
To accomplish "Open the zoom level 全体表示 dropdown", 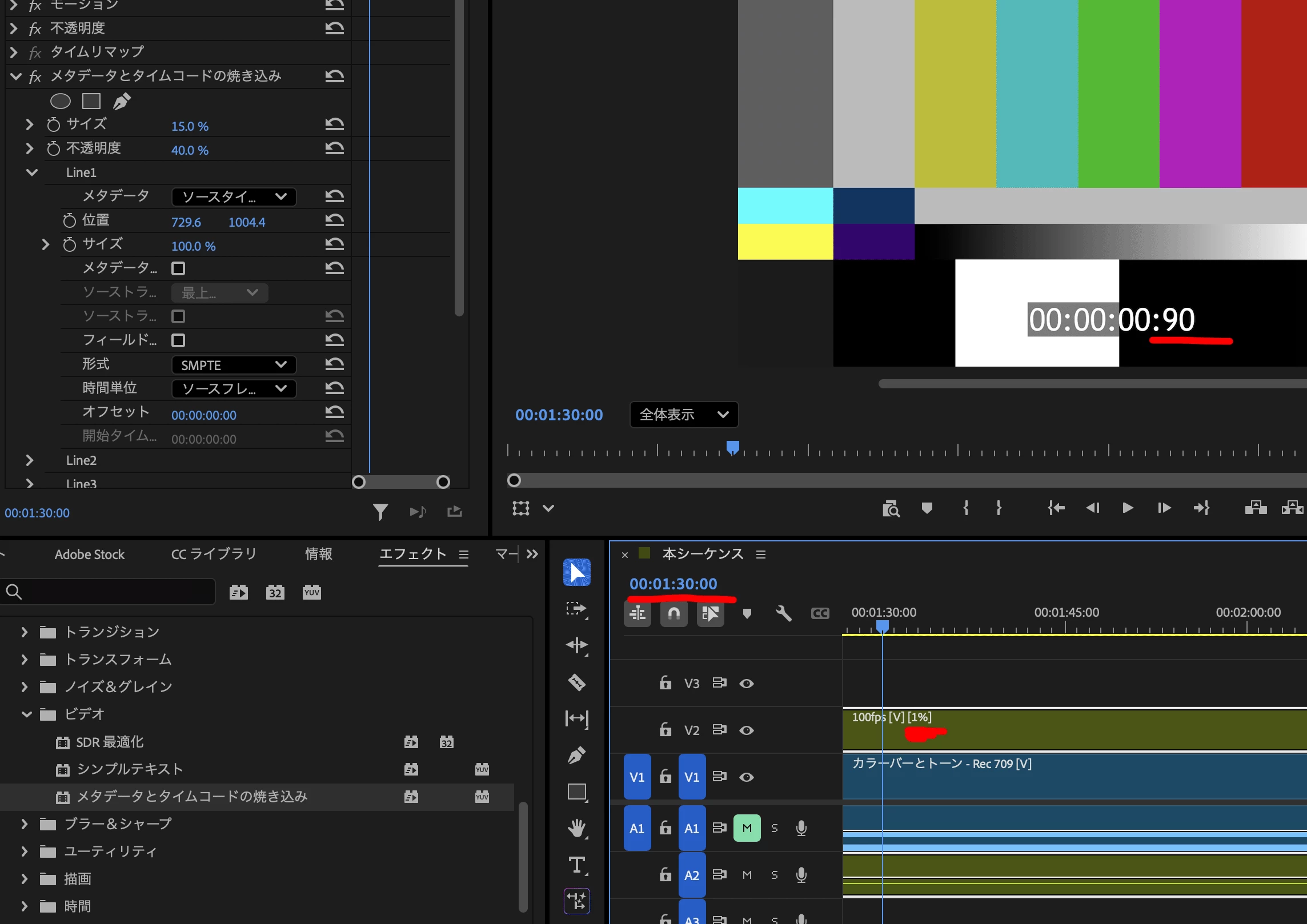I will point(684,415).
